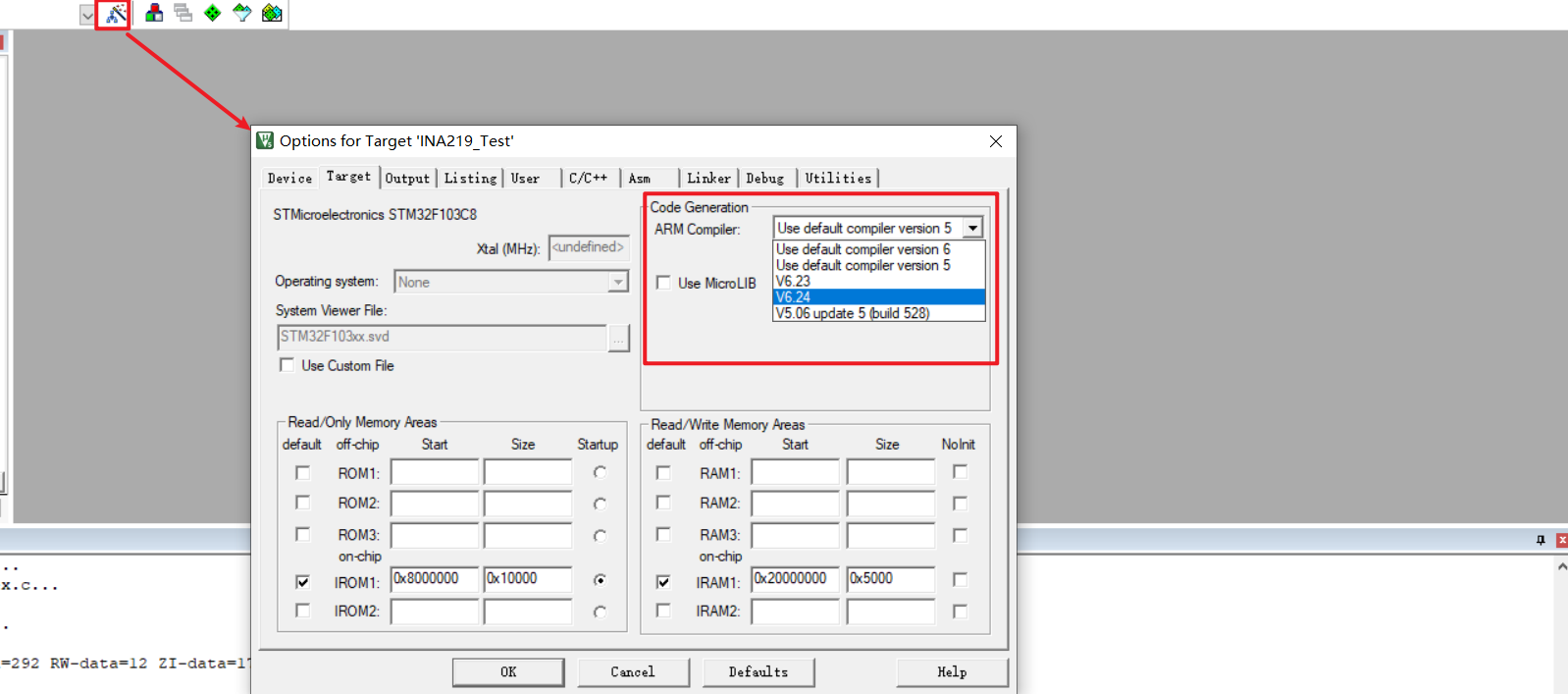Open Options for Target wand icon
Viewport: 1568px width, 694px height.
pos(116,14)
